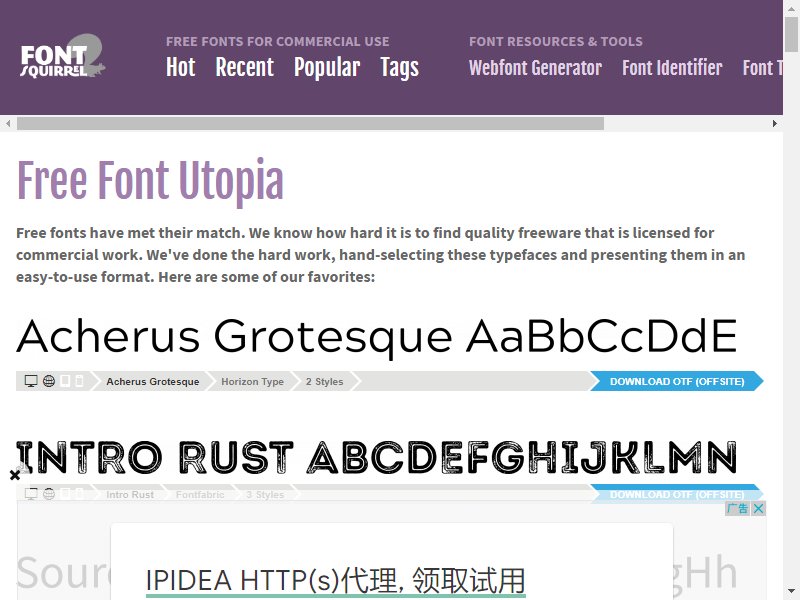Download OTF for Intro Rust
This screenshot has width=800, height=600.
point(677,494)
